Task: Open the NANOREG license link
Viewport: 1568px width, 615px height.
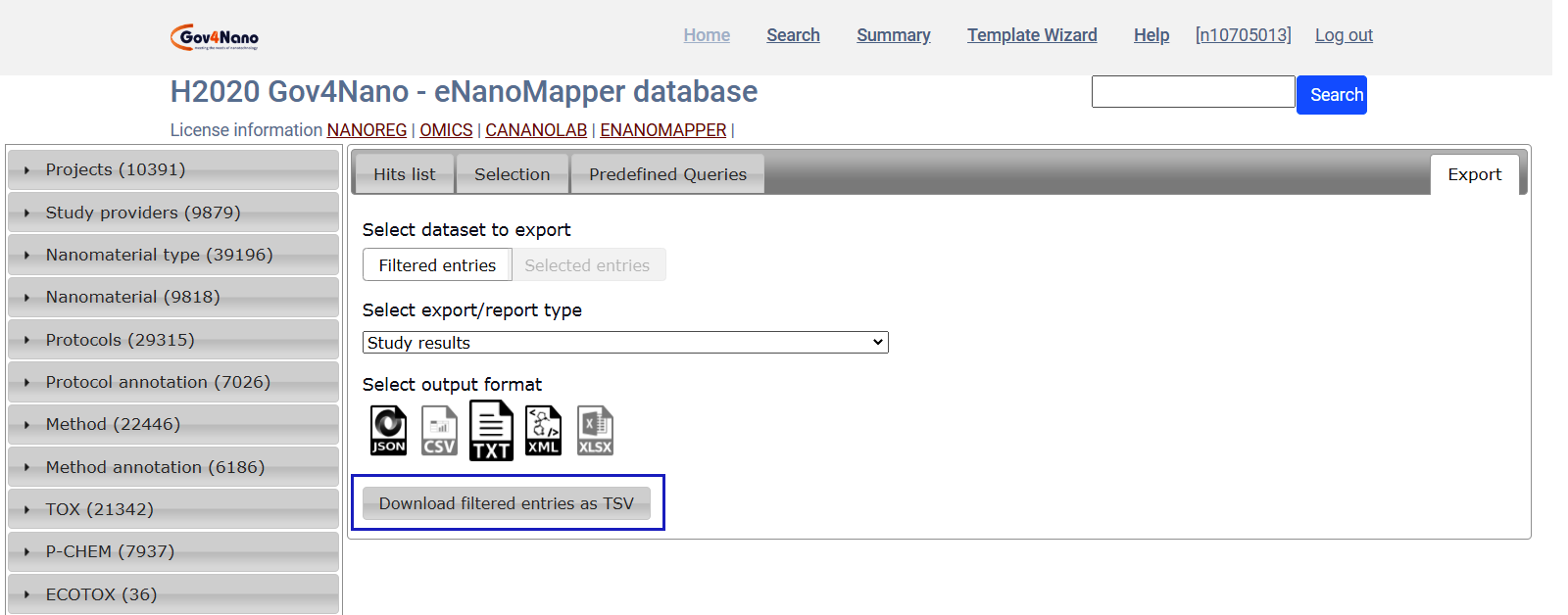Action: (367, 130)
